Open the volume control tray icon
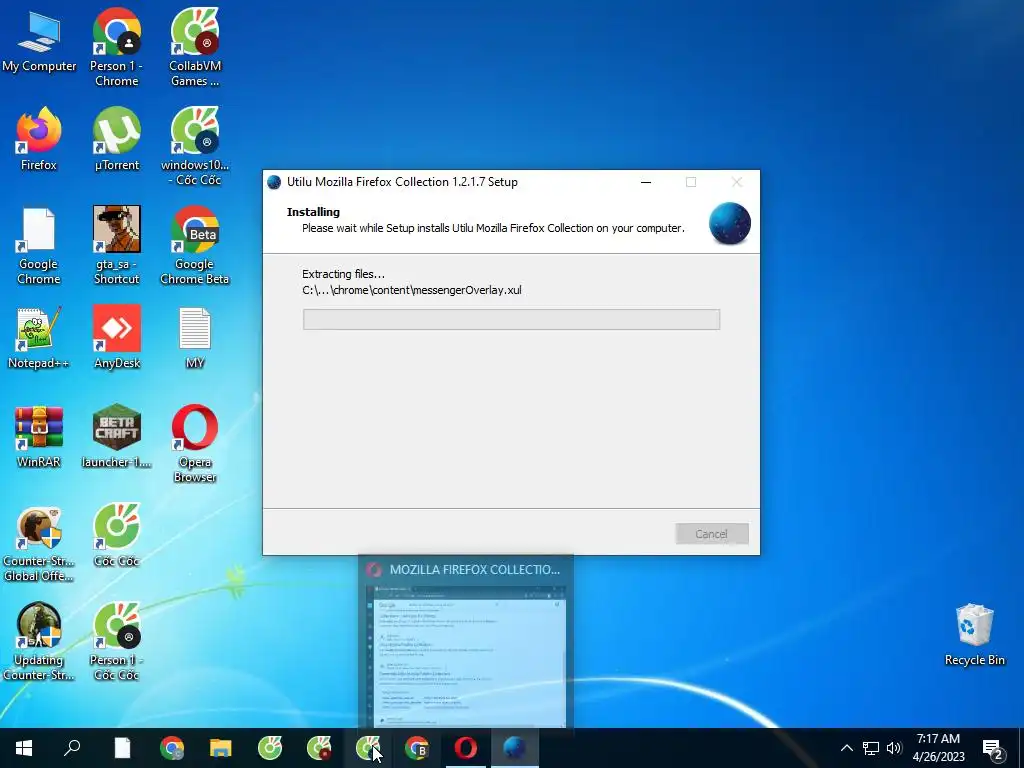Viewport: 1024px width, 768px height. point(894,748)
